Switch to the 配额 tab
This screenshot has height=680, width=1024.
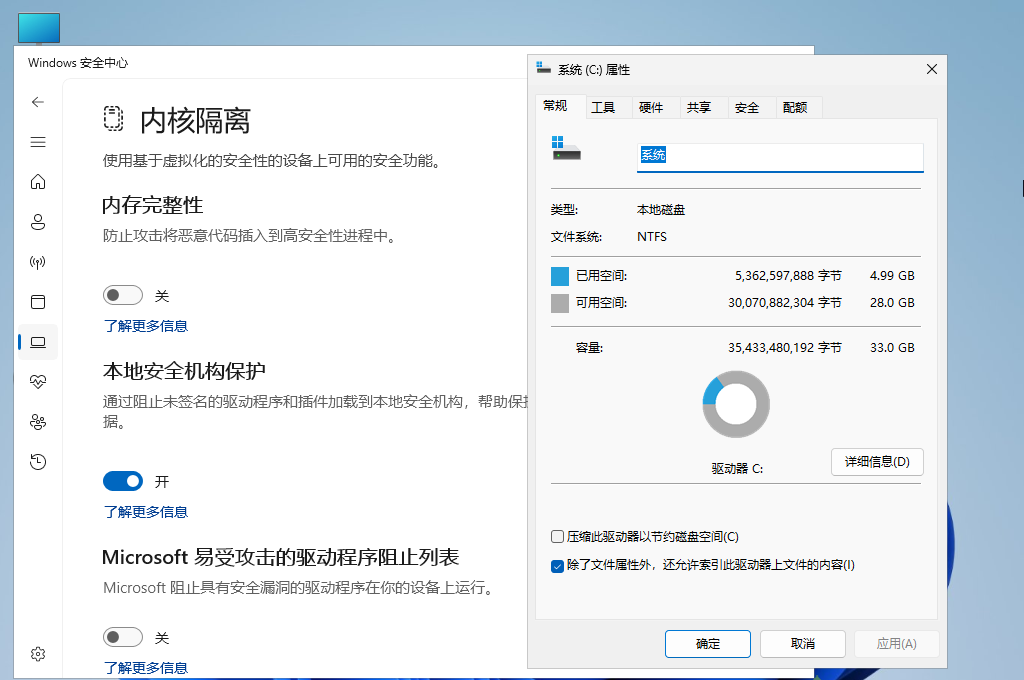pos(795,108)
